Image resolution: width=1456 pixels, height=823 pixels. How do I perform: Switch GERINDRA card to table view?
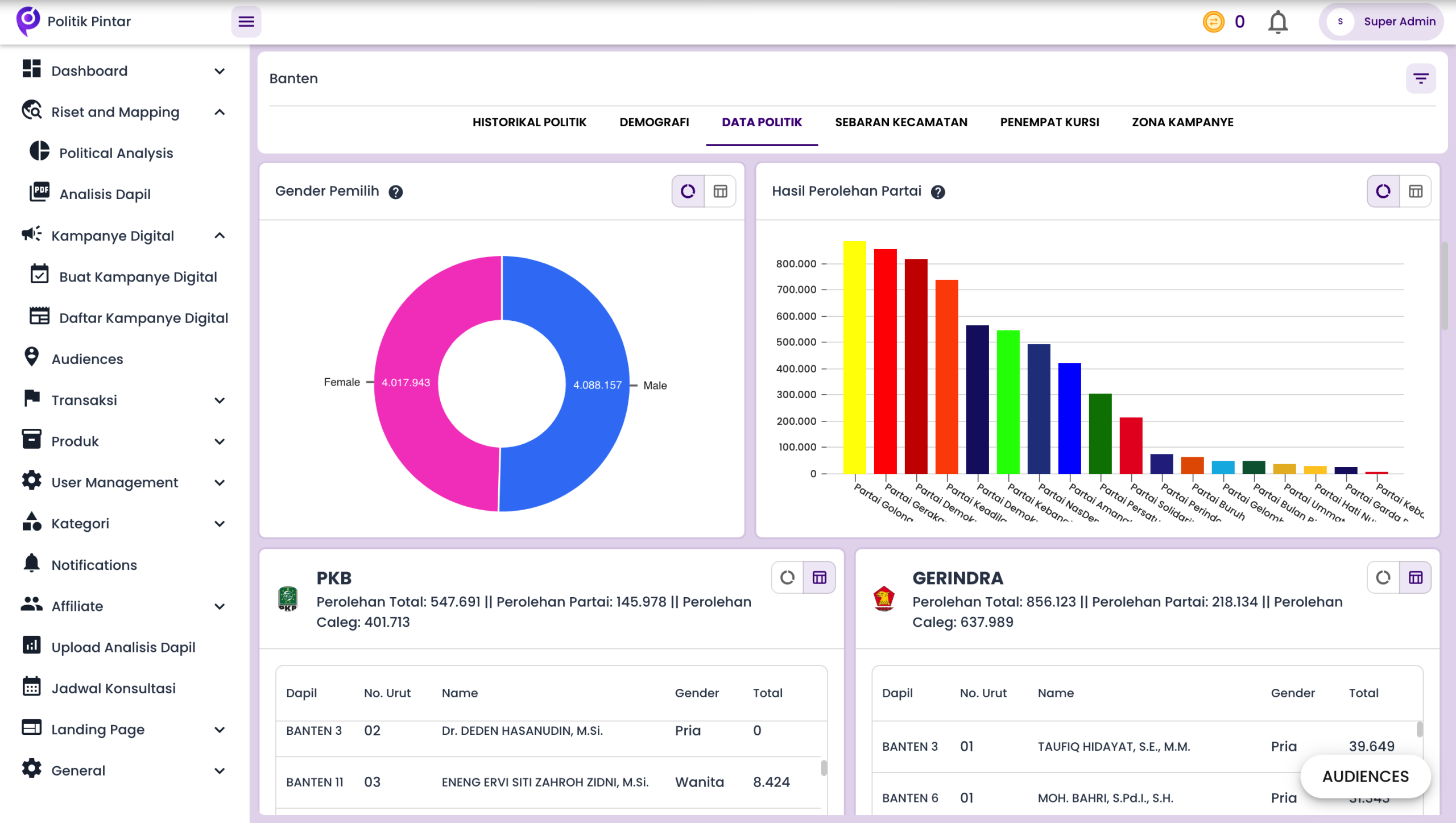(1415, 578)
